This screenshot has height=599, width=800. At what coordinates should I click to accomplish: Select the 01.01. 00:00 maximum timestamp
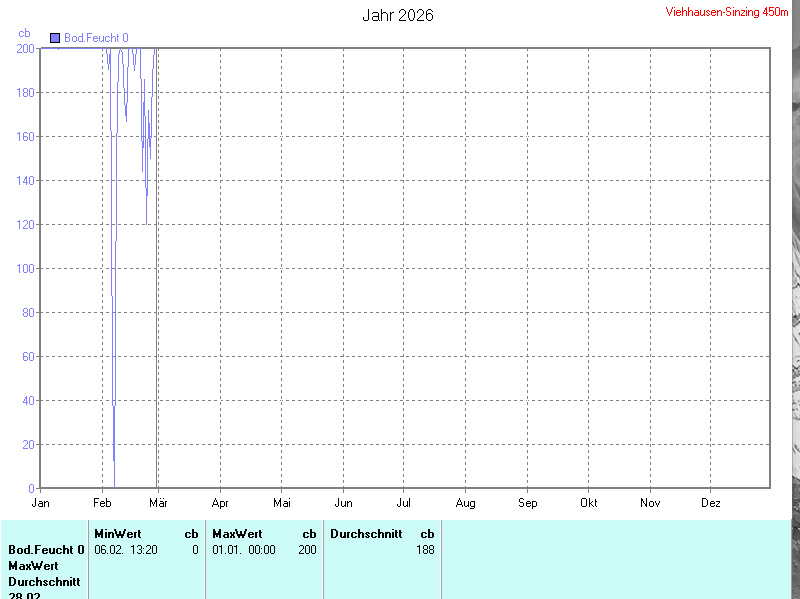coord(243,550)
